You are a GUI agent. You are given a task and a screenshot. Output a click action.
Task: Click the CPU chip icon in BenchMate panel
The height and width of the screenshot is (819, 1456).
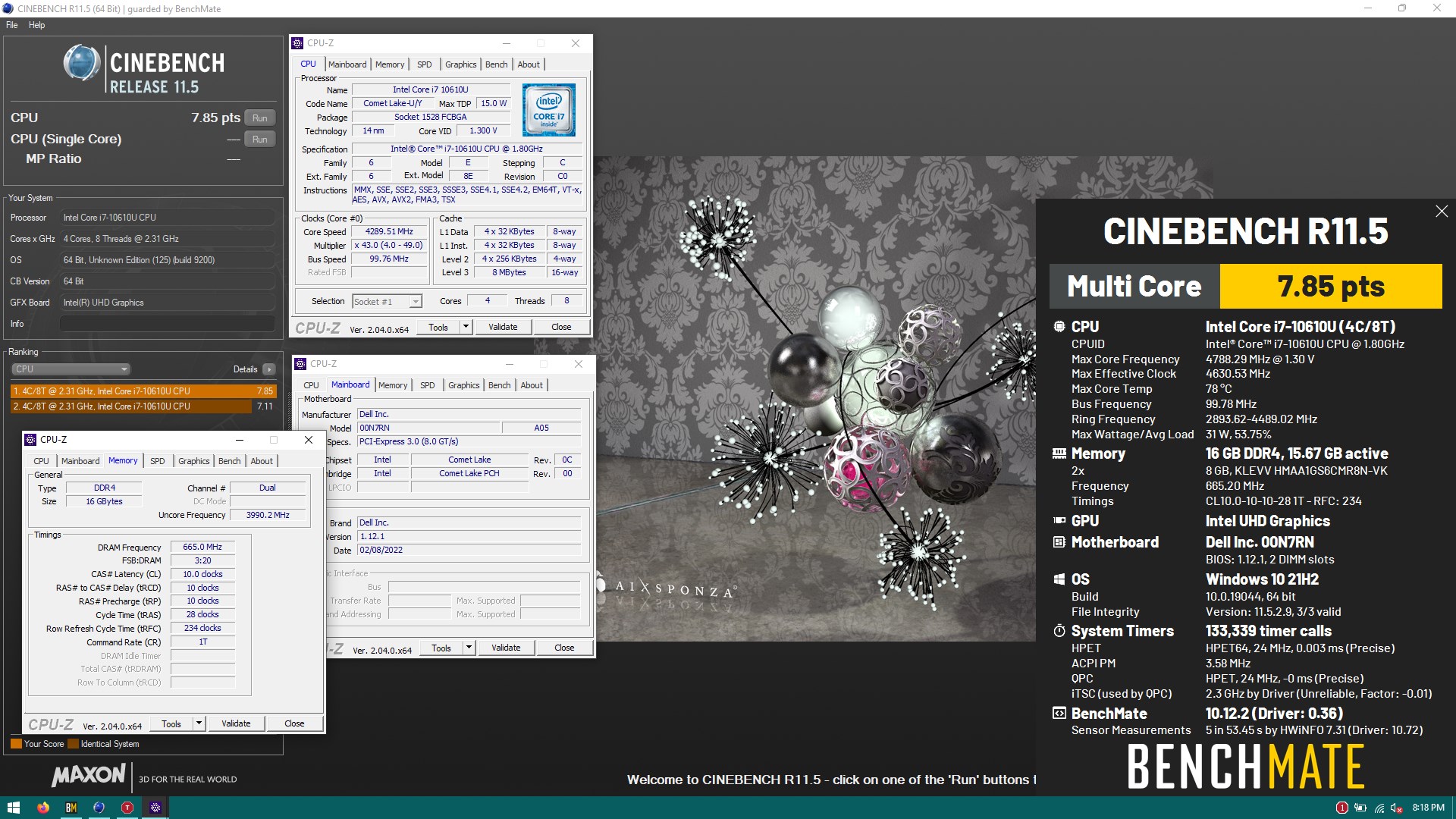(1059, 327)
